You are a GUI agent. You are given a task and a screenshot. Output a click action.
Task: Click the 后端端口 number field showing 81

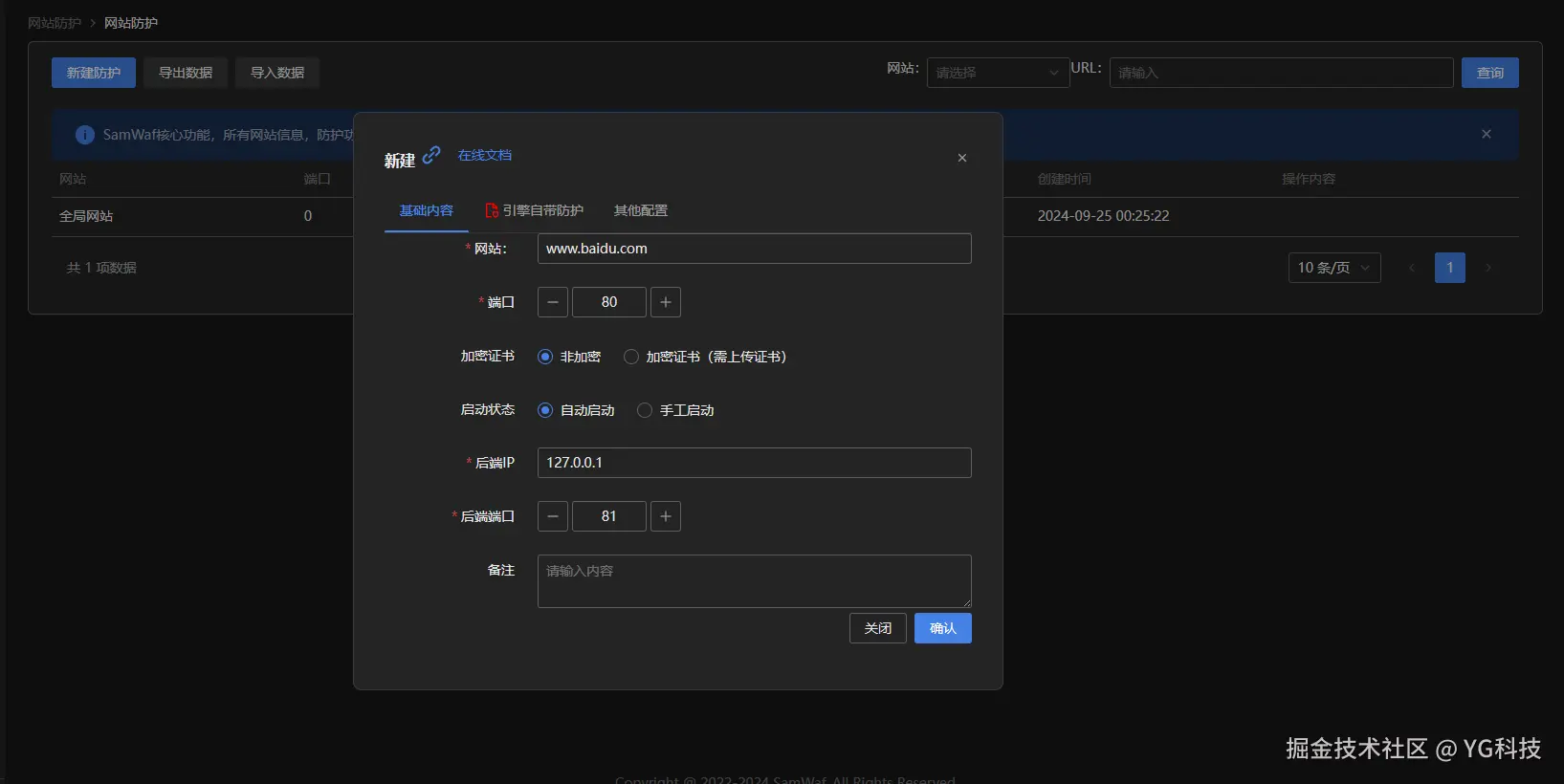(609, 516)
